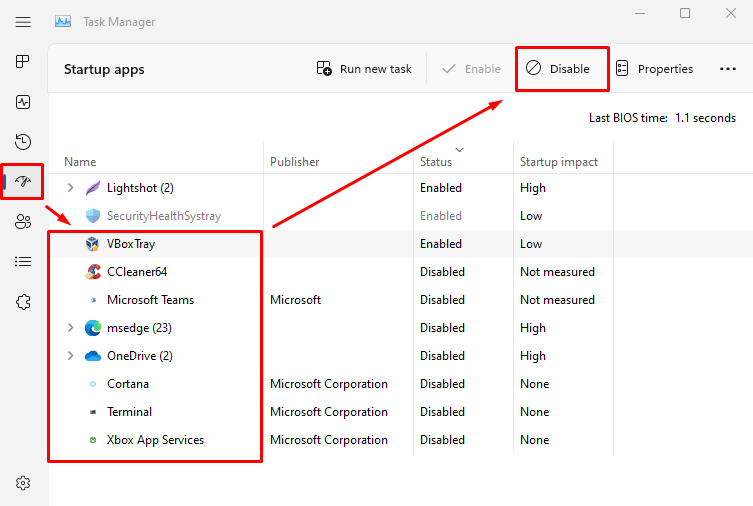This screenshot has height=506, width=753.
Task: Click the Enabled status of Lightshot
Action: pyautogui.click(x=440, y=188)
